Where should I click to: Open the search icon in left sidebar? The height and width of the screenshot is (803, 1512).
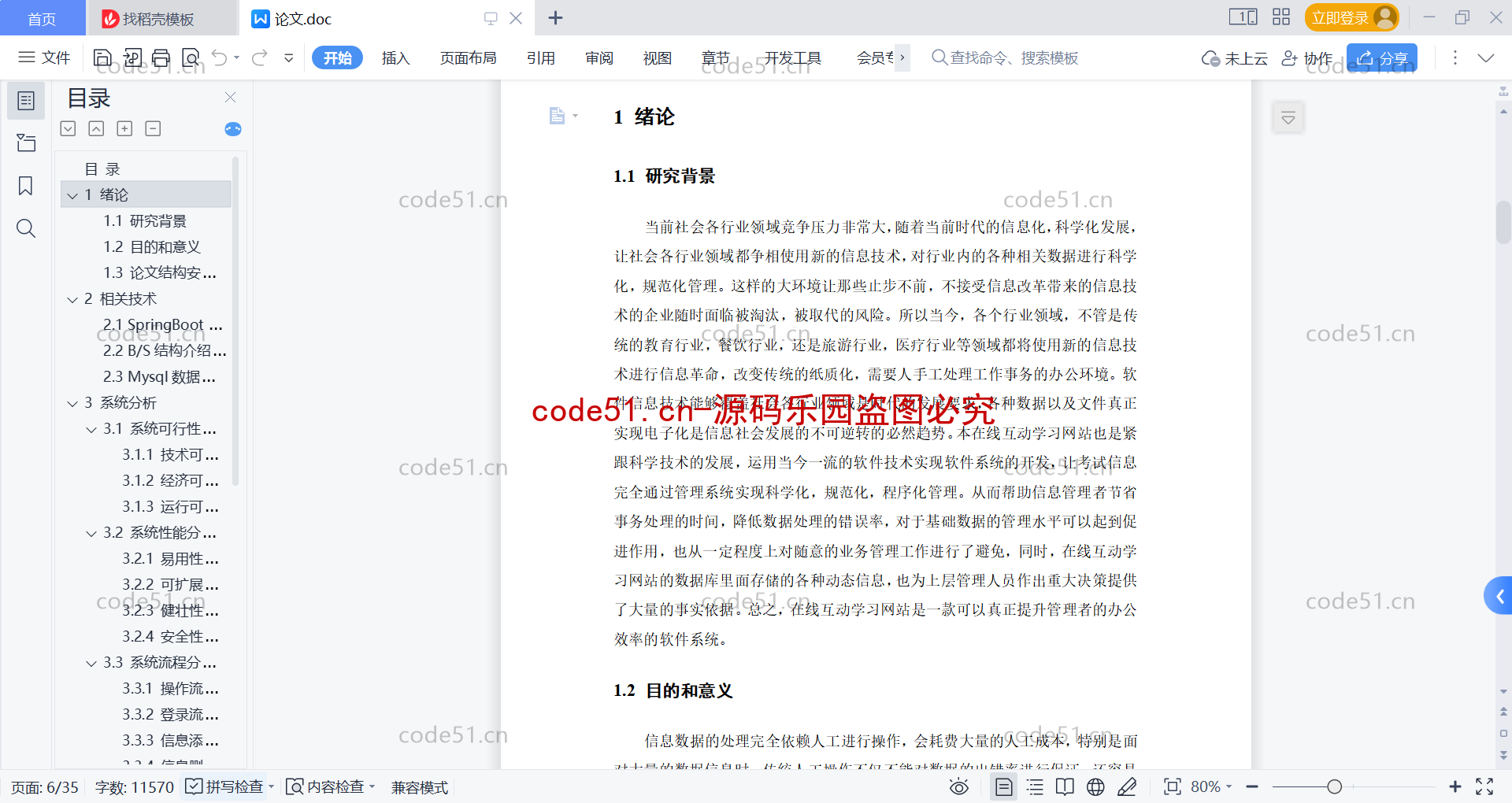click(x=26, y=228)
